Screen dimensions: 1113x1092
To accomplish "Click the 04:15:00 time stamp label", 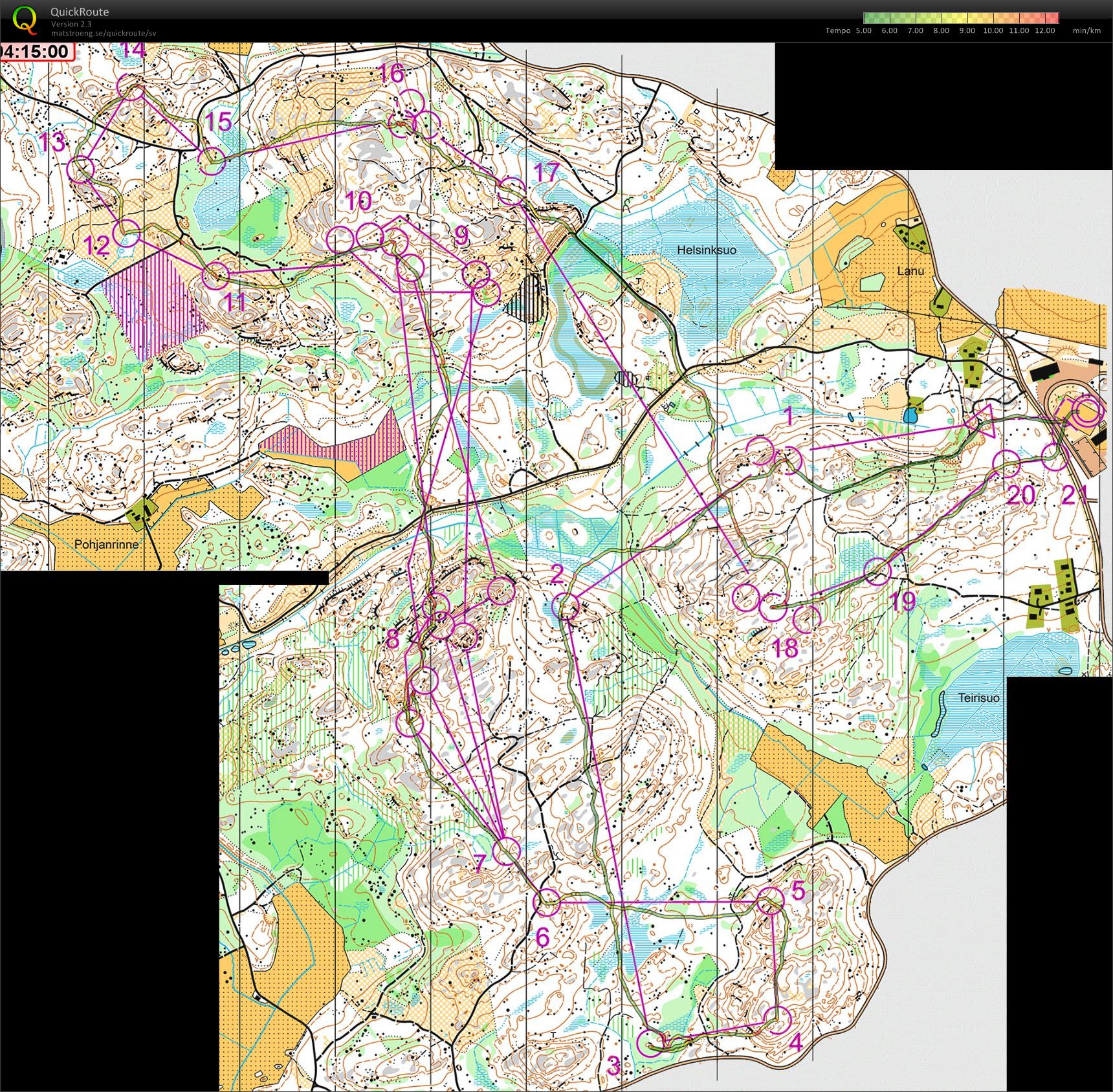I will [x=37, y=52].
